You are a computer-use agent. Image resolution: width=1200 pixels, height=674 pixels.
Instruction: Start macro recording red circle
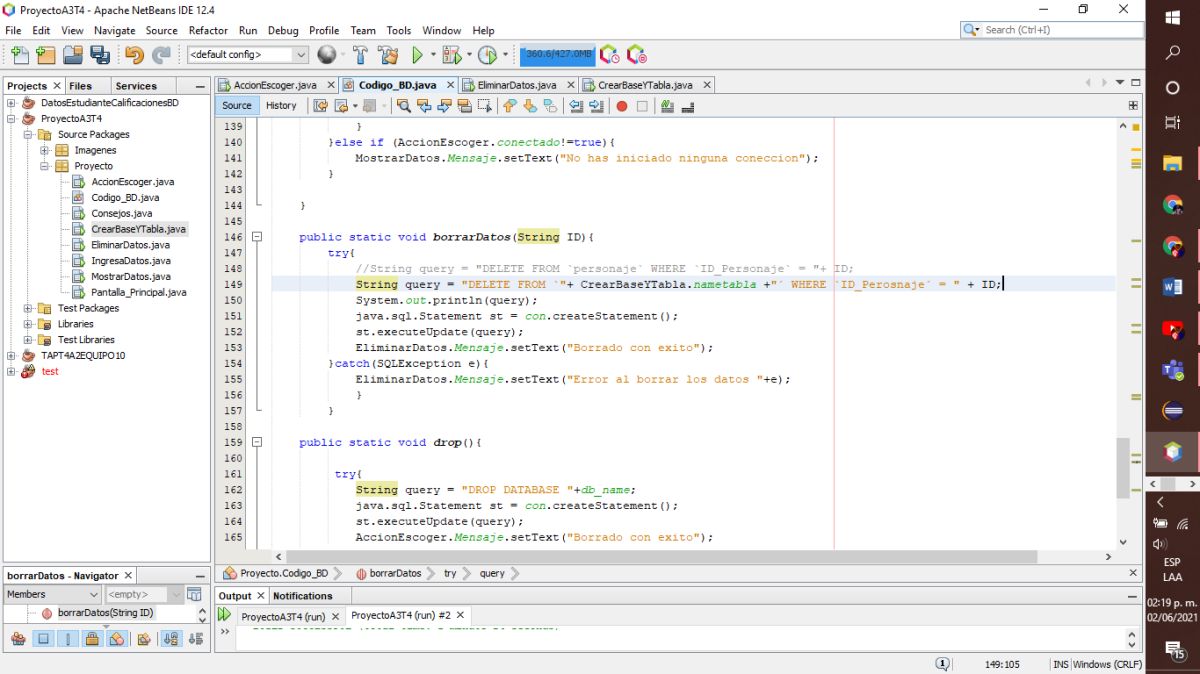click(x=622, y=105)
